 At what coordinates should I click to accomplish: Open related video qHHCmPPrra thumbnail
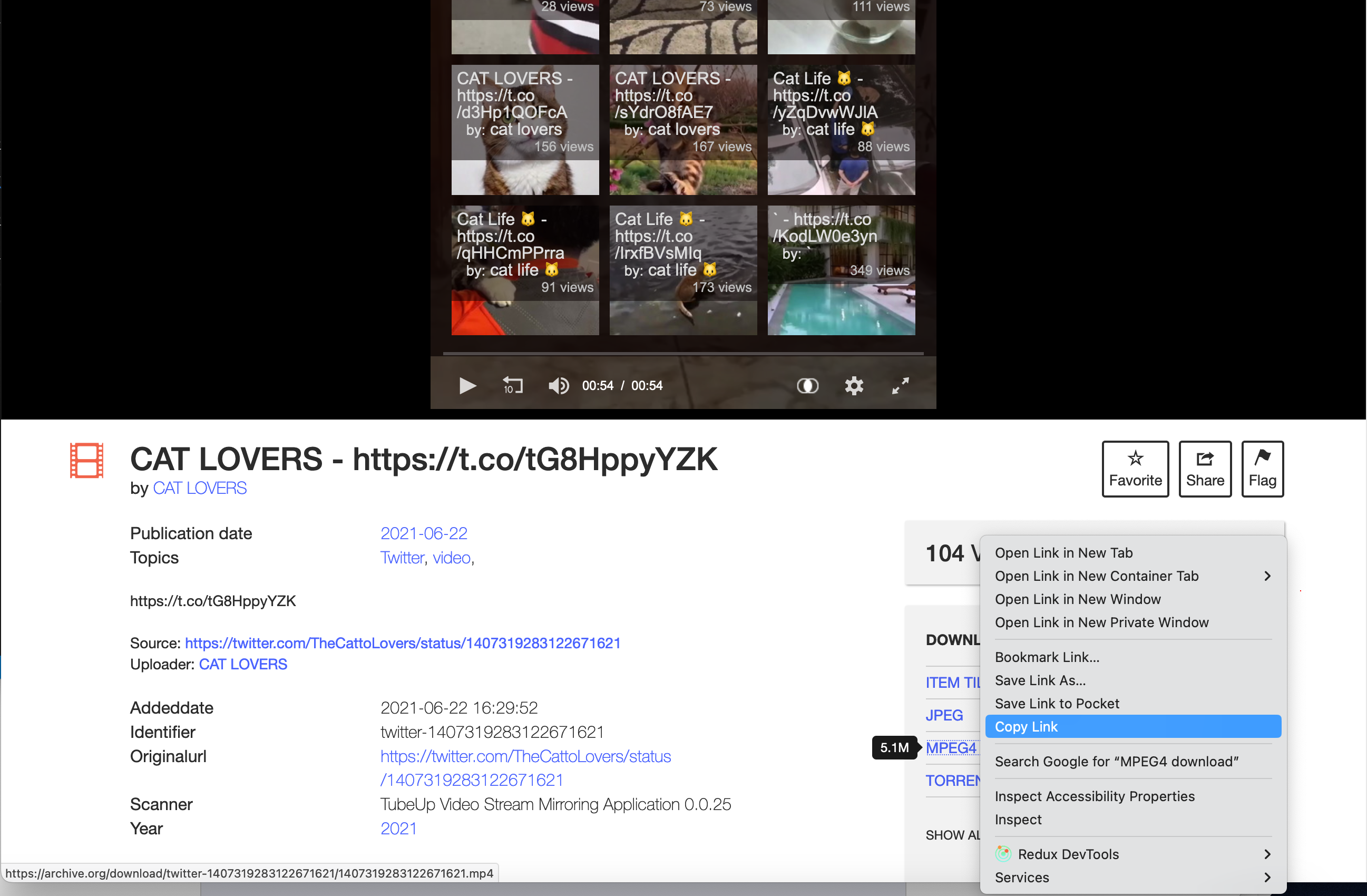click(x=525, y=270)
